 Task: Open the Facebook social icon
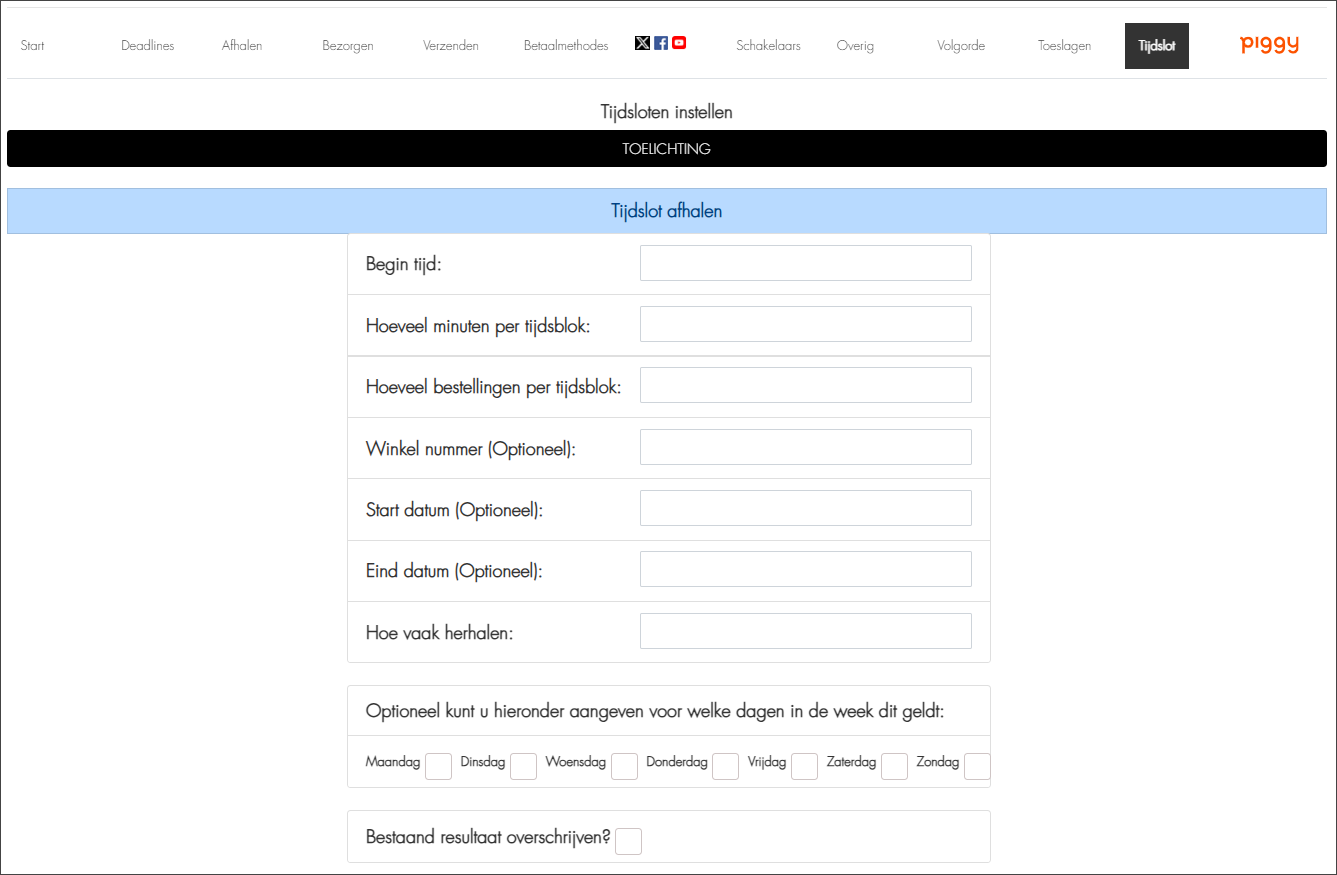point(661,43)
